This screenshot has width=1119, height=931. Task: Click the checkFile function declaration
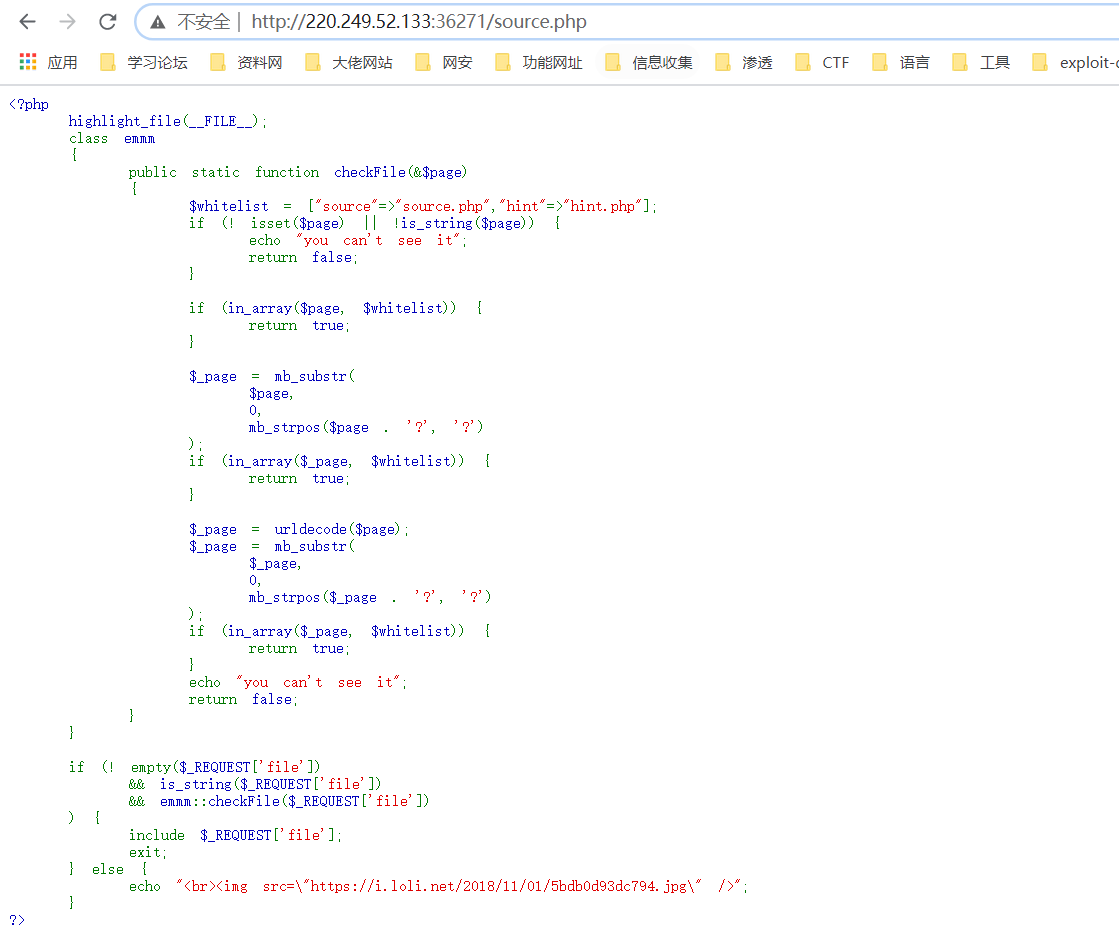click(x=298, y=172)
